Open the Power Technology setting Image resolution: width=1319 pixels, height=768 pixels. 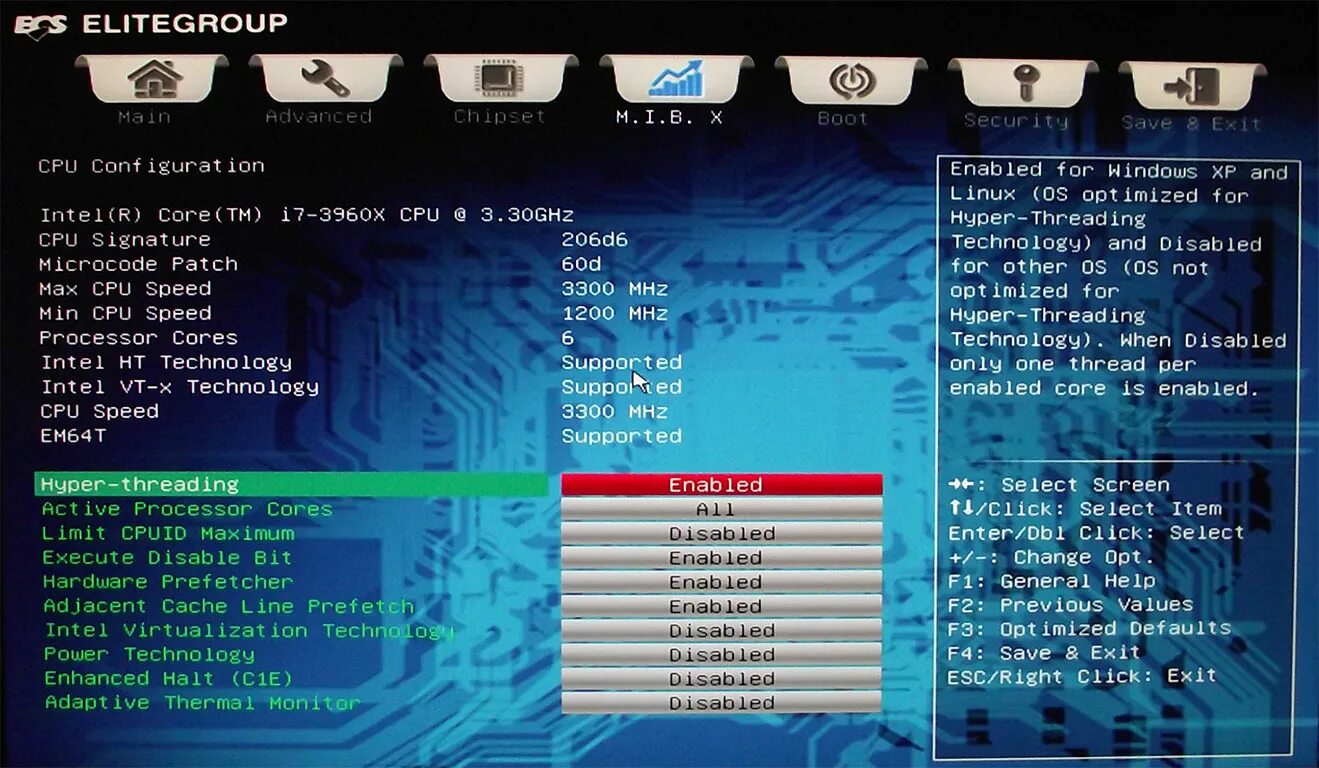722,654
